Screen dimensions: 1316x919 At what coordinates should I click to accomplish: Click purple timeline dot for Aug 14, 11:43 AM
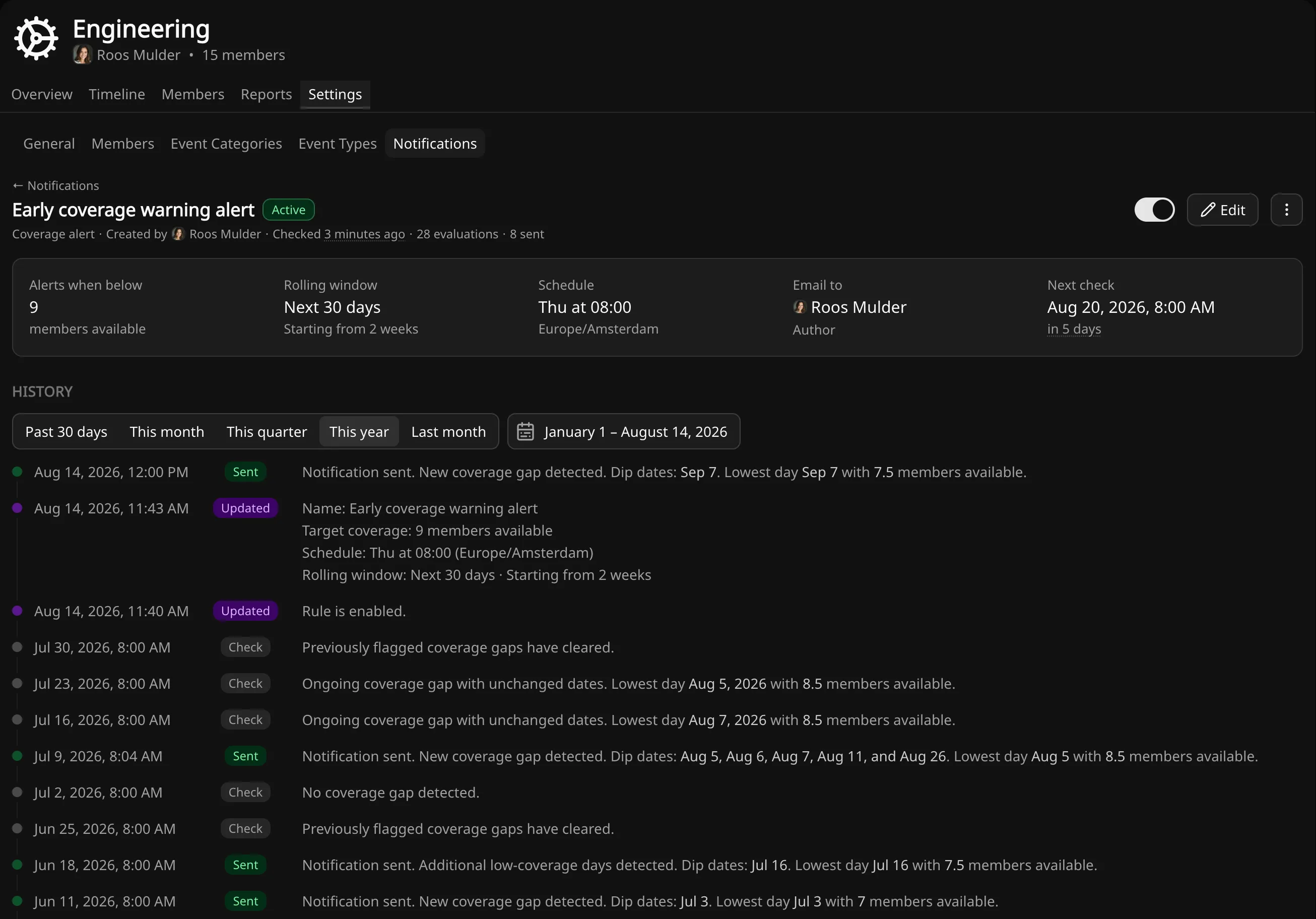(x=17, y=508)
